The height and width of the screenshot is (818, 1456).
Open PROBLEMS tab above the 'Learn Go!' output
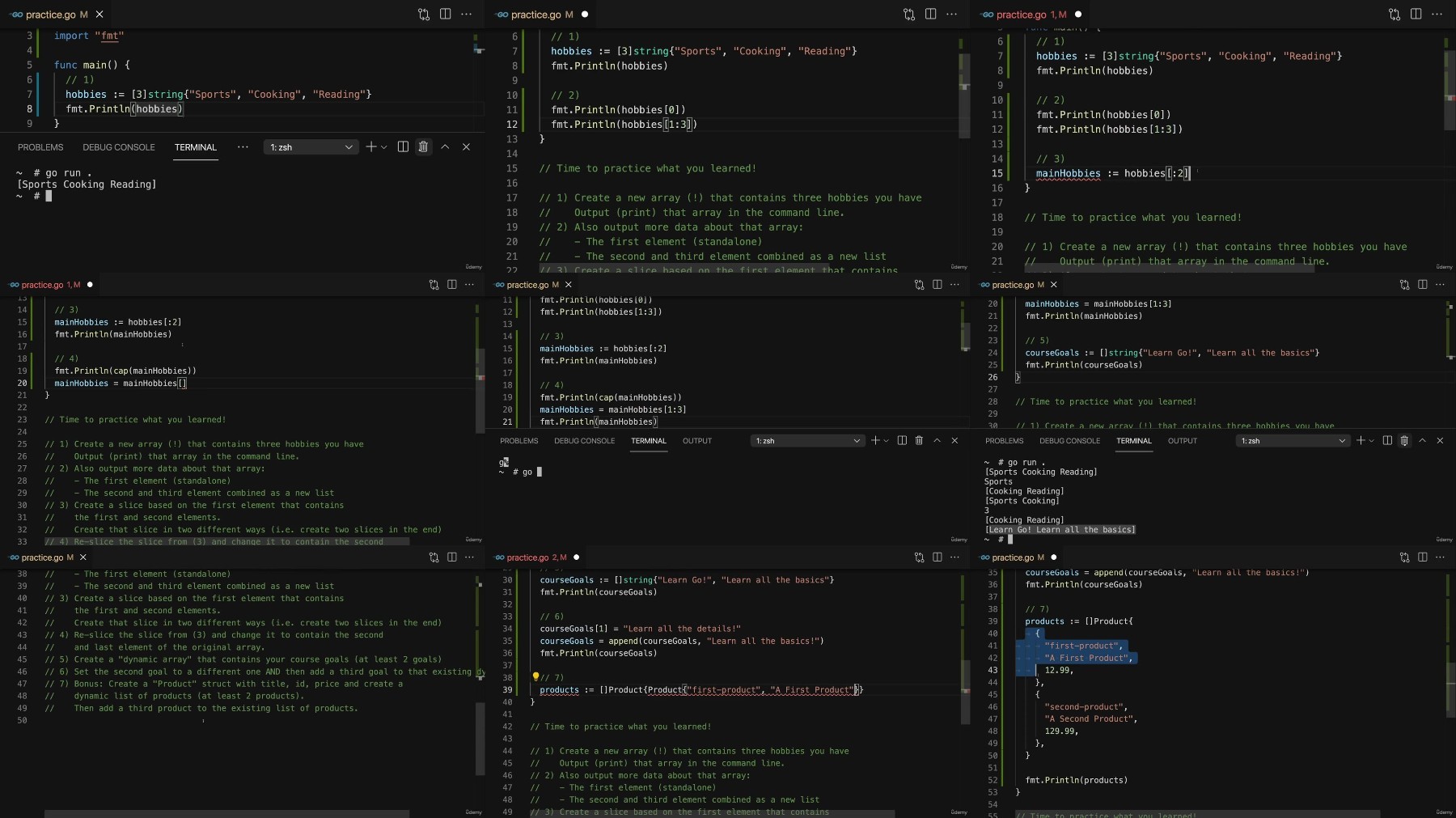tap(1004, 441)
